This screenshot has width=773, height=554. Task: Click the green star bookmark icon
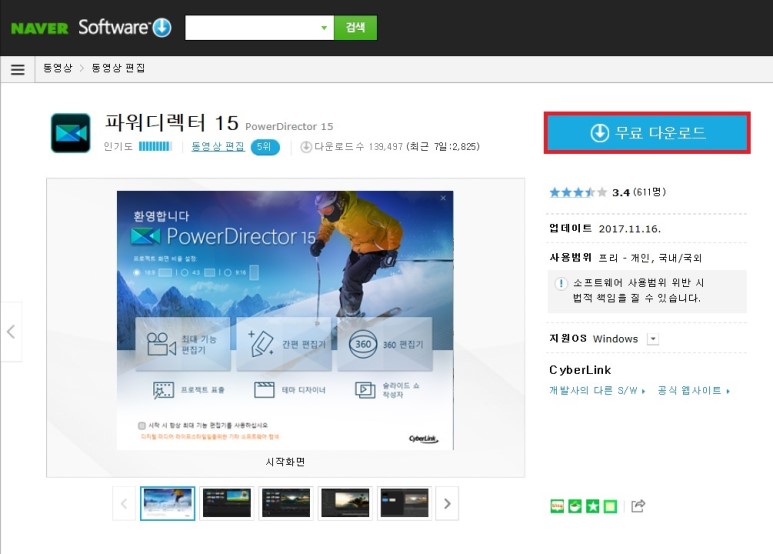[593, 506]
